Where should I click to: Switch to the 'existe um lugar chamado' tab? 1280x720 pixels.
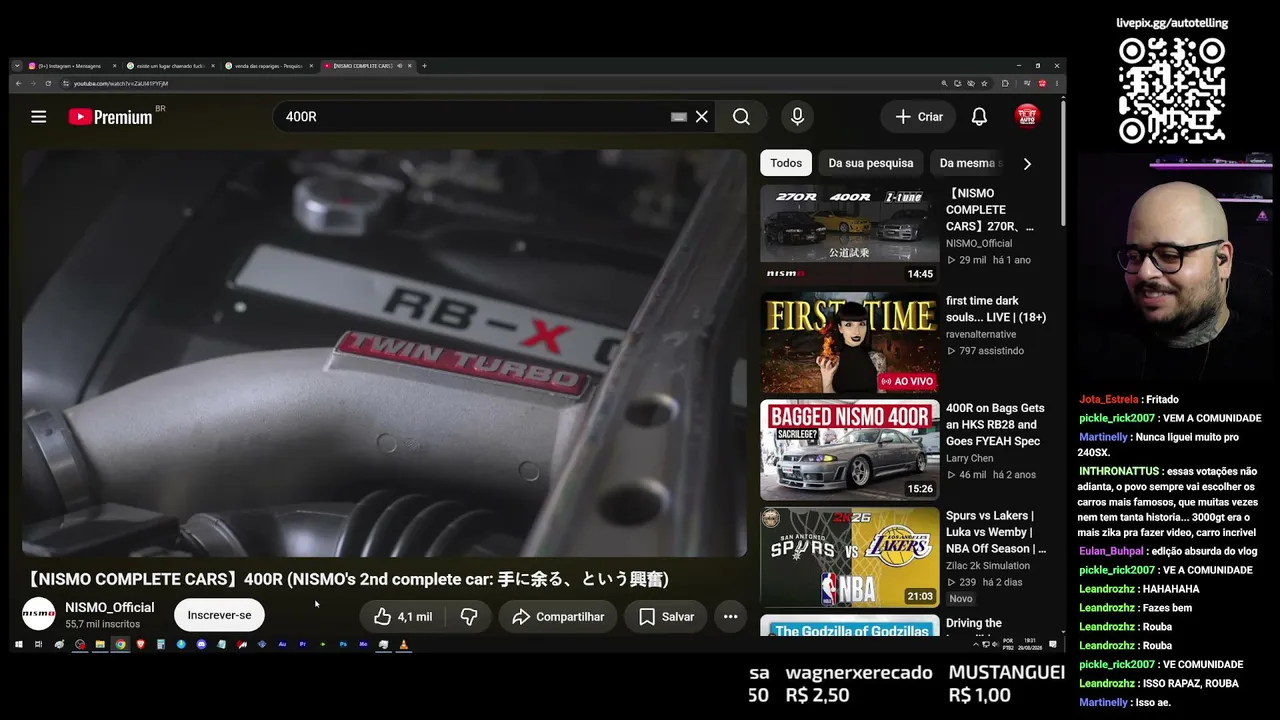coord(170,66)
